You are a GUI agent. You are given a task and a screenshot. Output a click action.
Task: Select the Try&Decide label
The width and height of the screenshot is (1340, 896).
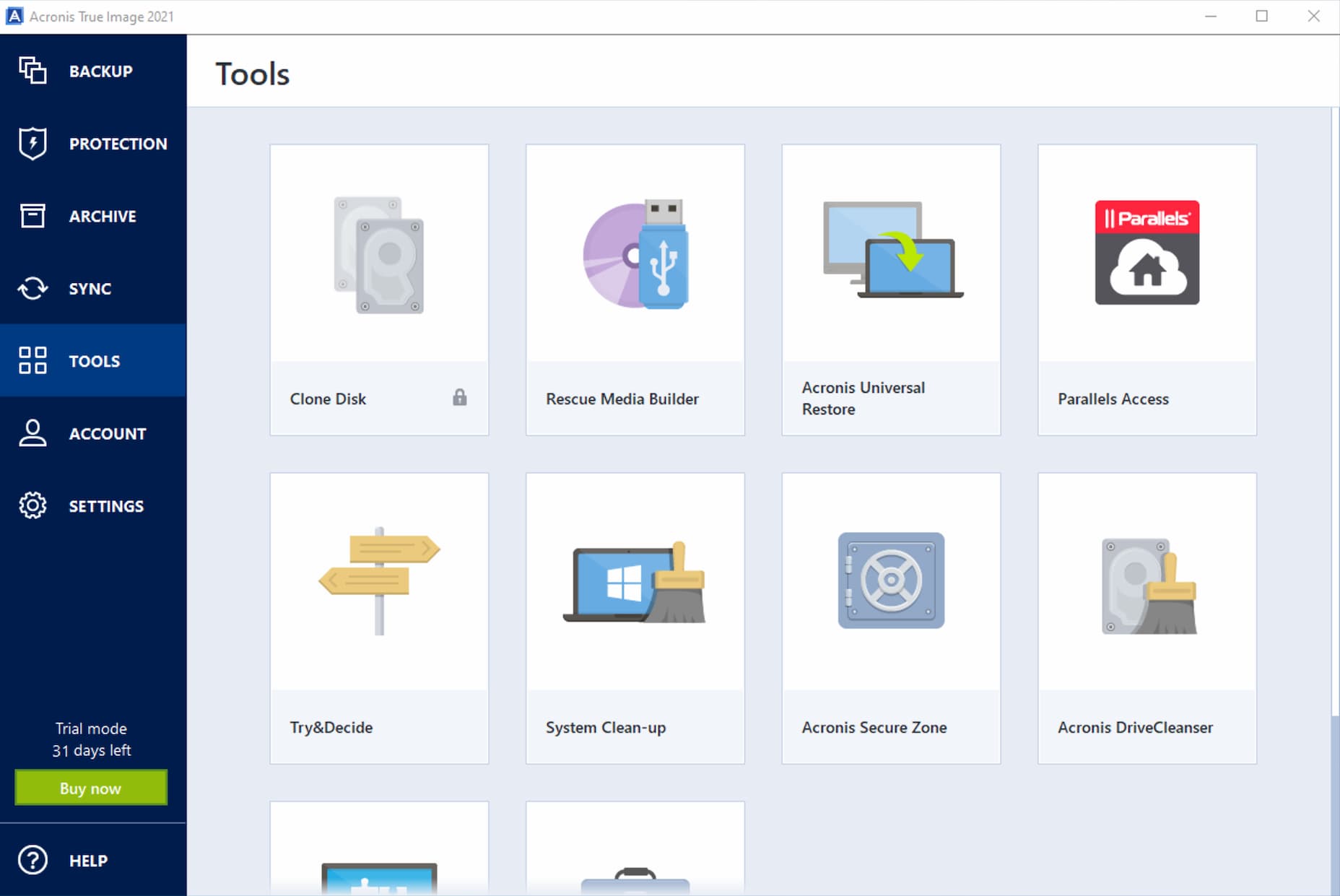click(331, 727)
